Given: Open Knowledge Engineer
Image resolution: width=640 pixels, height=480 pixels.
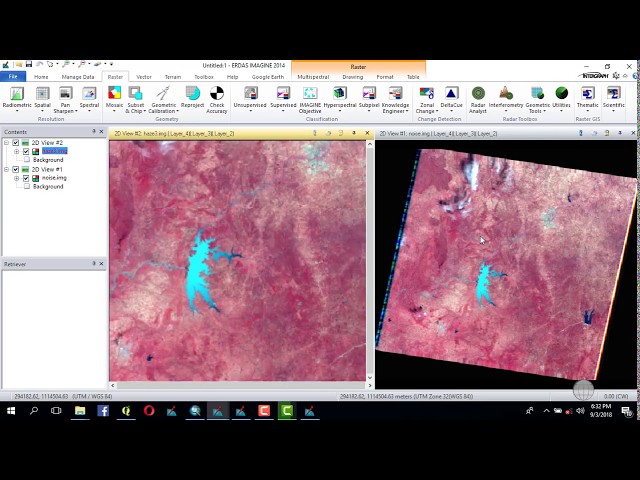Looking at the screenshot, I should (x=395, y=93).
